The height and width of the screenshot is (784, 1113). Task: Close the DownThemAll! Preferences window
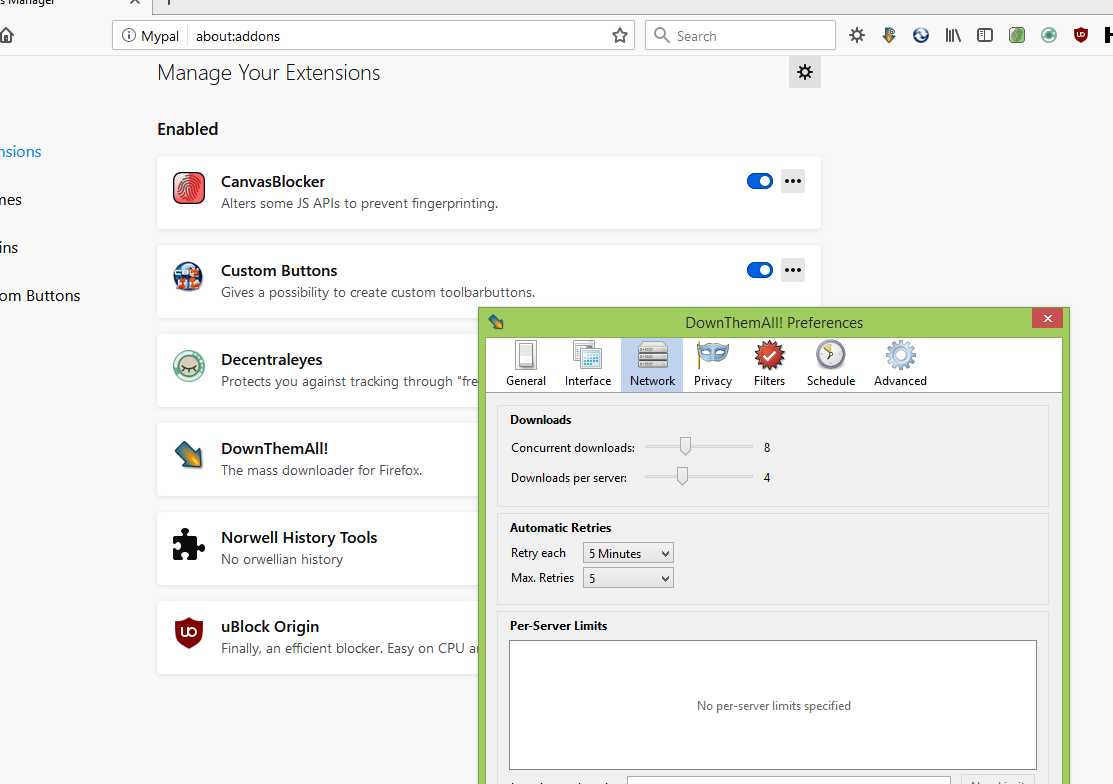[1048, 318]
